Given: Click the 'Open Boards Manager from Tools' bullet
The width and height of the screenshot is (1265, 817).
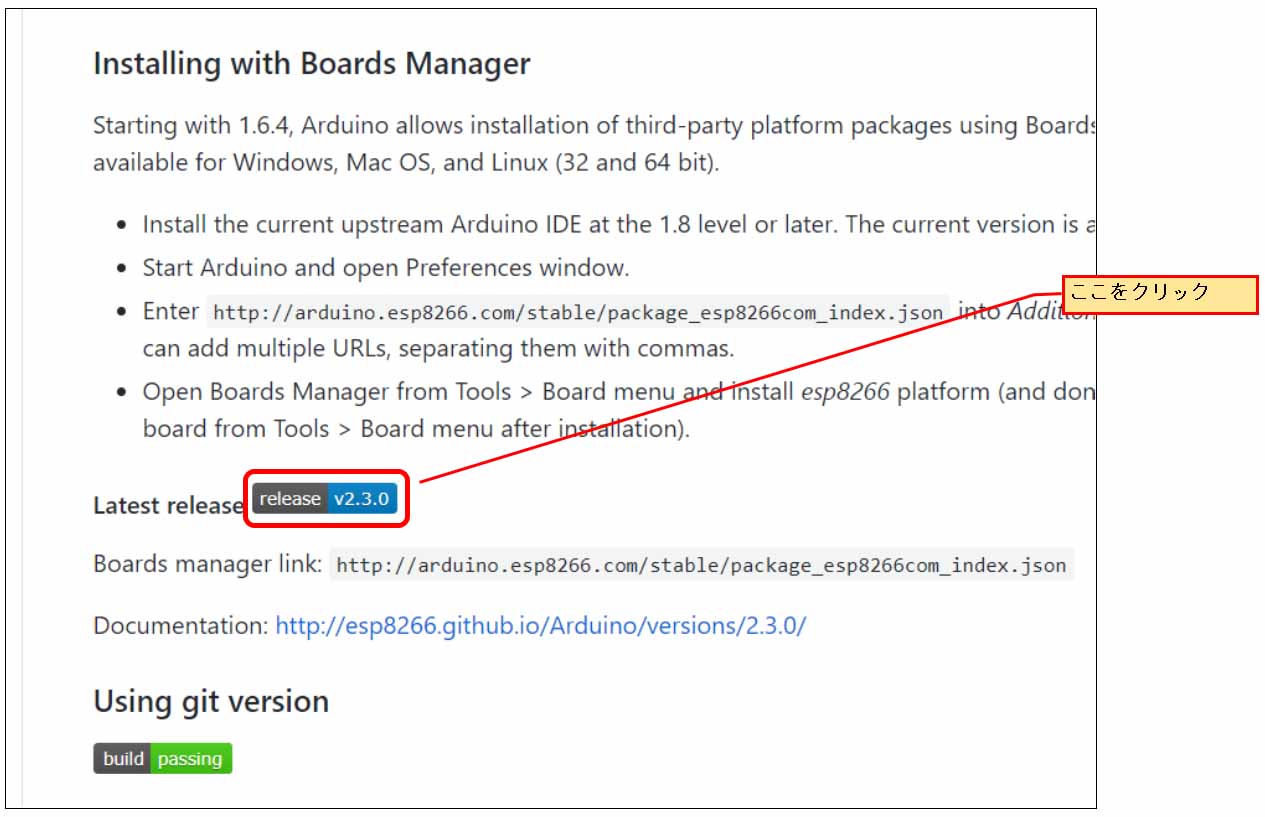Looking at the screenshot, I should (618, 392).
